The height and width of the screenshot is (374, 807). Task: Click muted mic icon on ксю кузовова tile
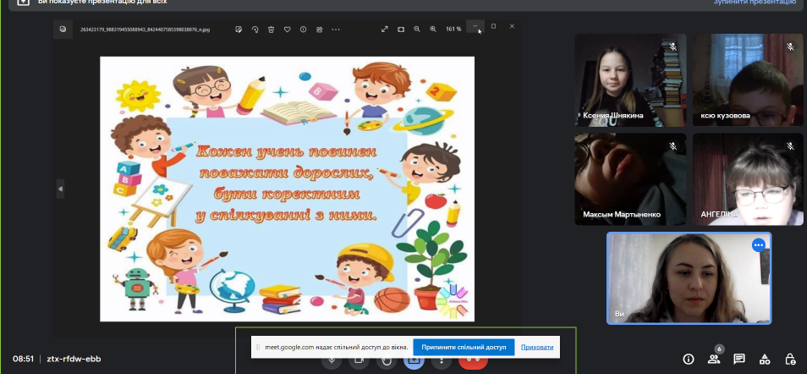(791, 47)
